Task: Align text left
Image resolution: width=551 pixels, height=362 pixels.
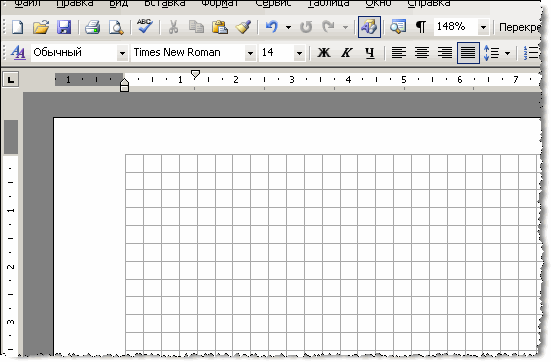Action: [x=399, y=53]
